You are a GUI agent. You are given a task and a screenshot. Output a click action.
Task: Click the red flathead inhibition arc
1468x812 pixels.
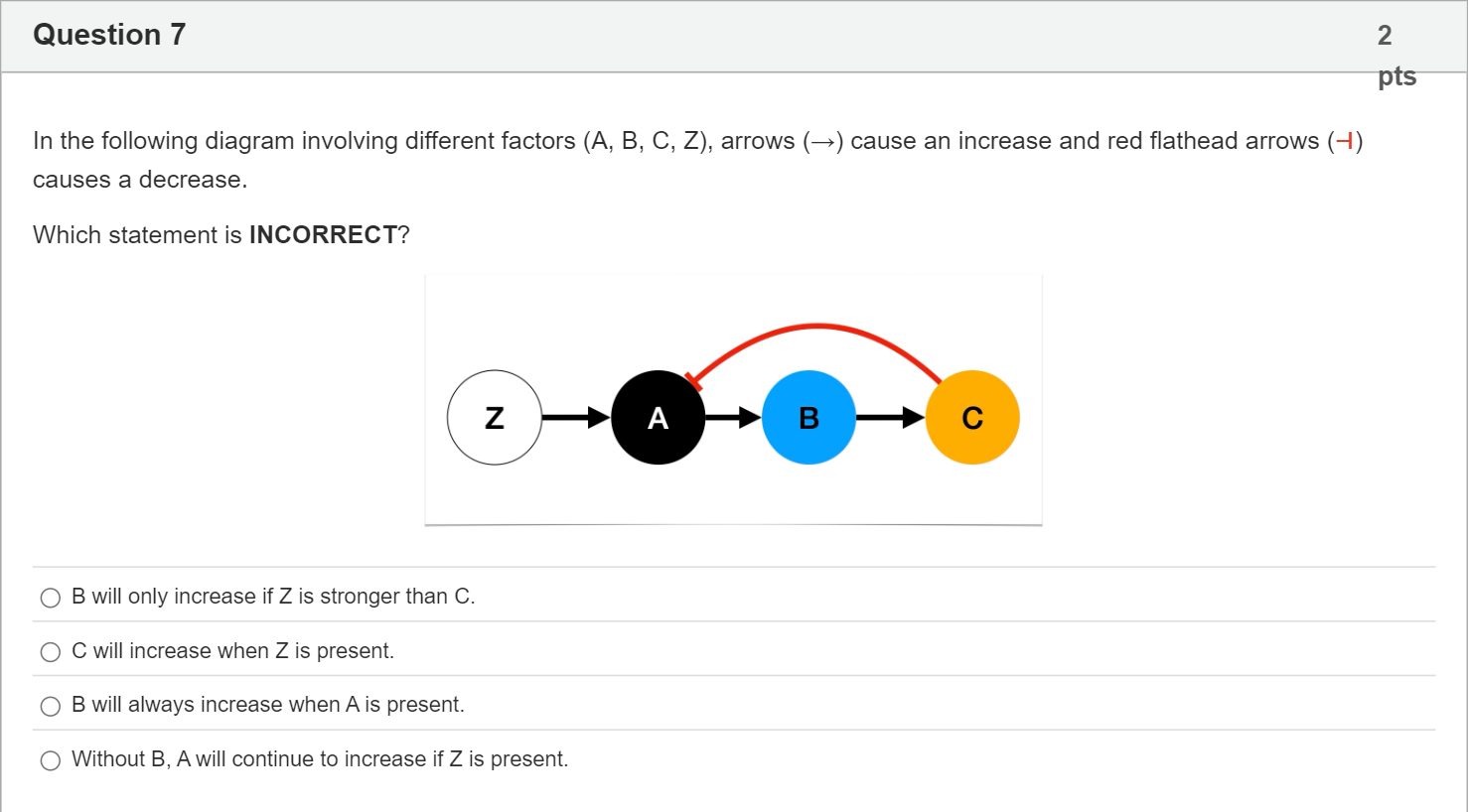pyautogui.click(x=814, y=327)
